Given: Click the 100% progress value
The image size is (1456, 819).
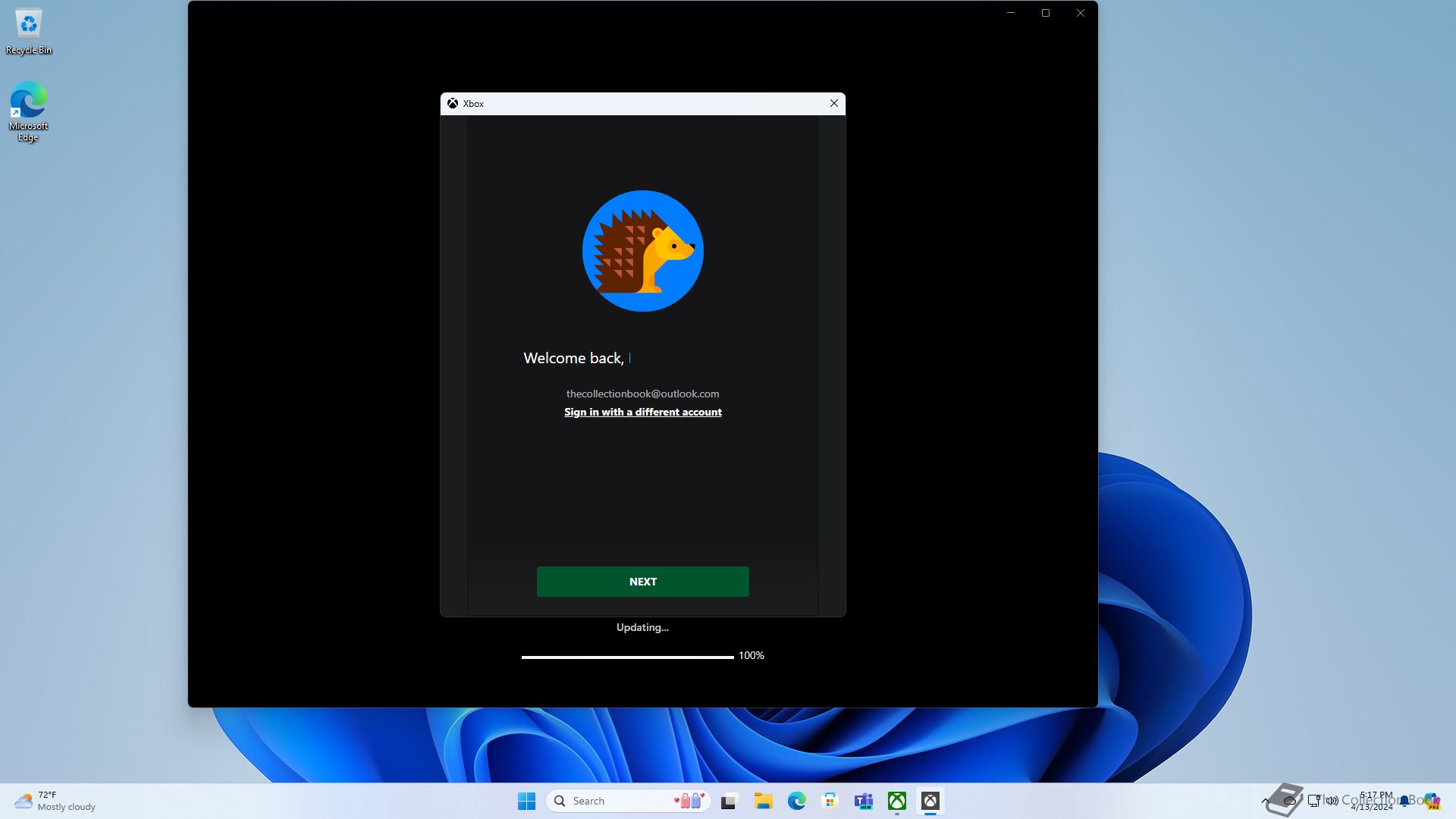Looking at the screenshot, I should (751, 655).
